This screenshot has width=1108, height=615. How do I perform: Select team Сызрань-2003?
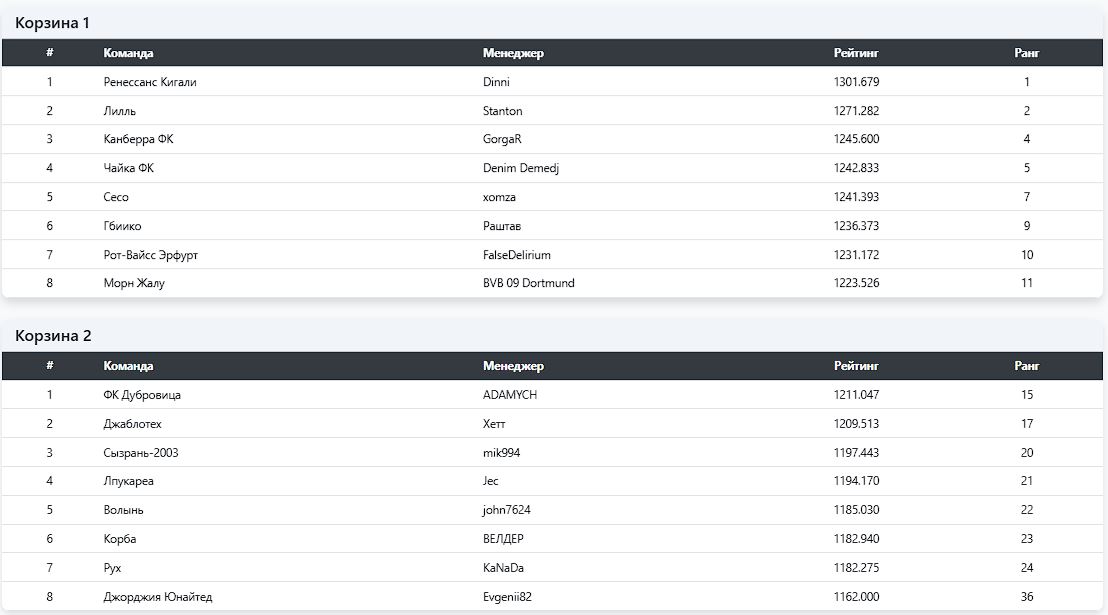click(141, 453)
